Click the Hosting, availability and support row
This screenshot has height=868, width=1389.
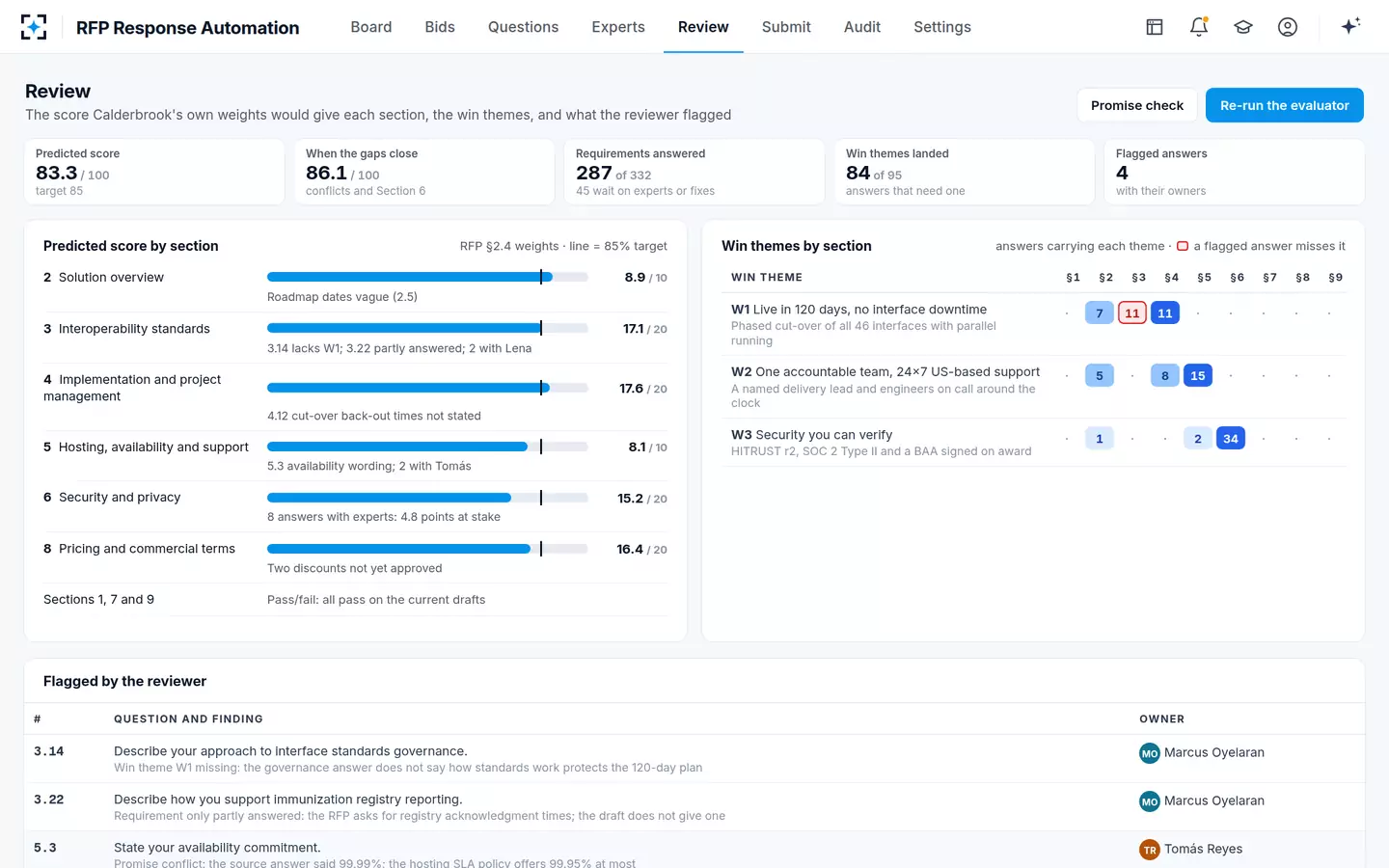(355, 456)
